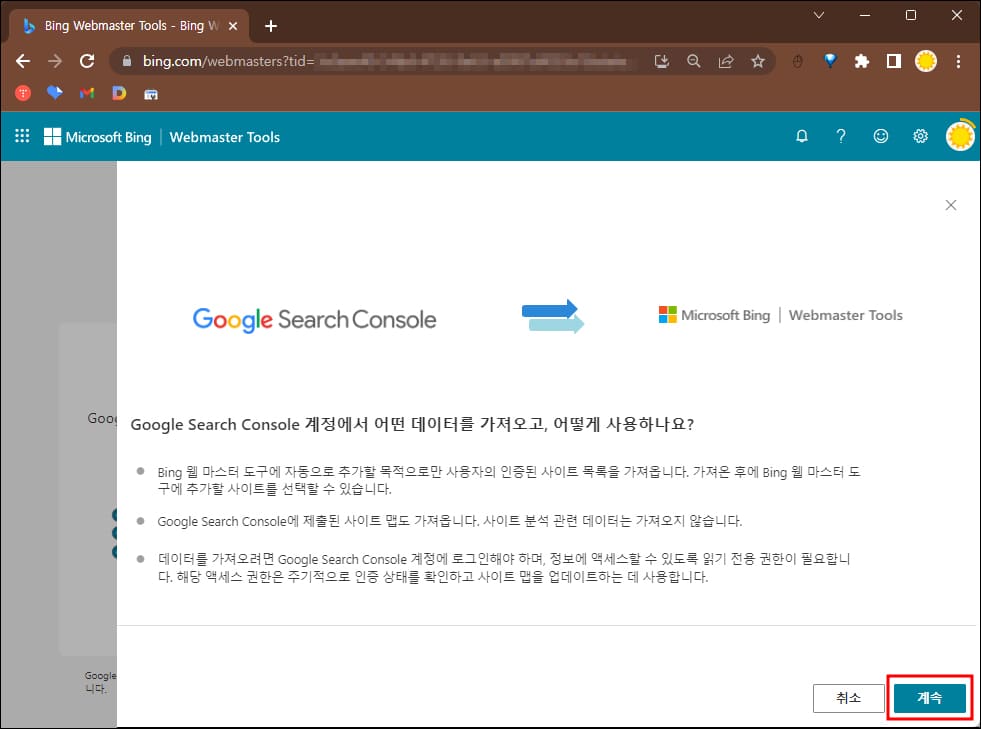
Task: Click the 취소 (Cancel) button
Action: point(848,697)
